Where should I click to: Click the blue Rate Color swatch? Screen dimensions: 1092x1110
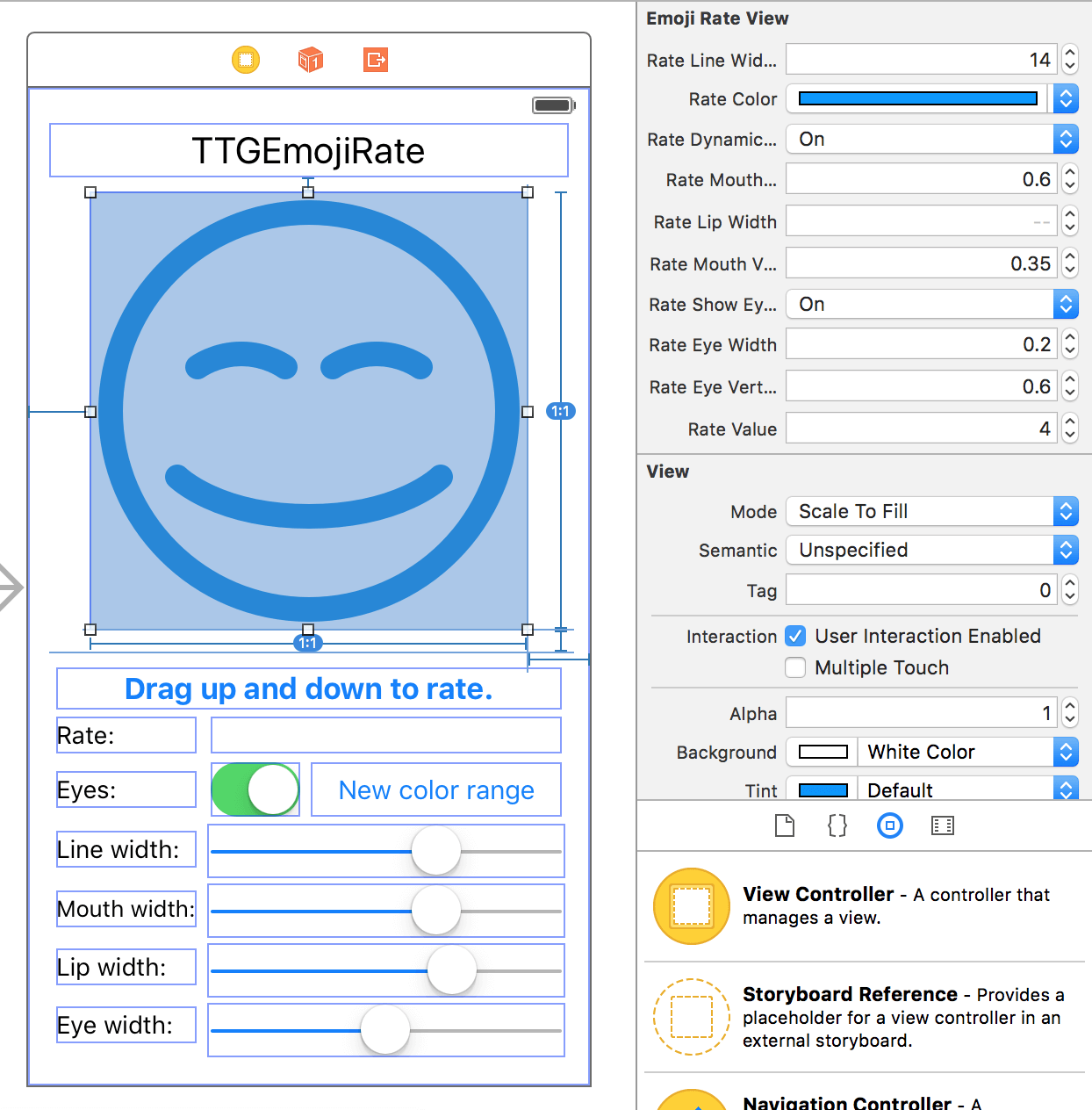(x=917, y=98)
